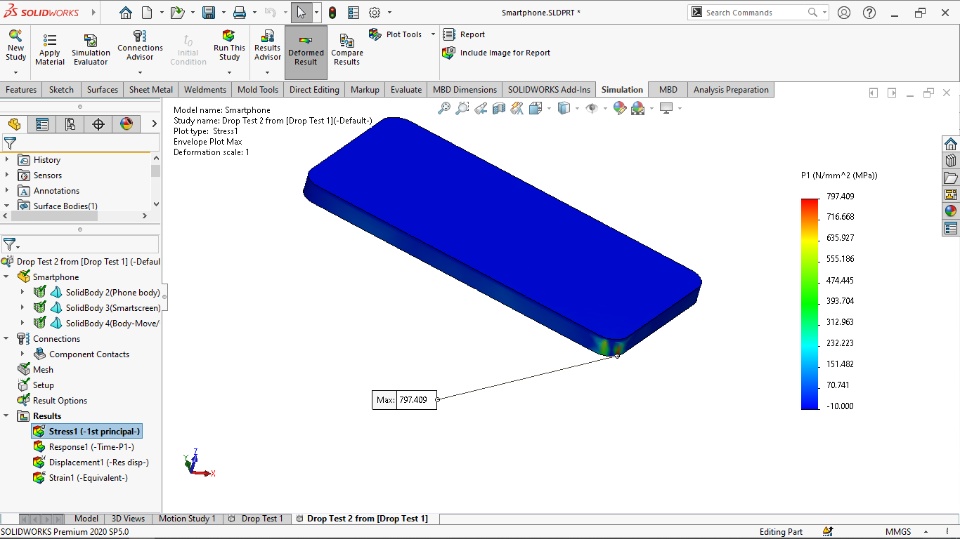
Task: Click the Print icon
Action: (239, 12)
